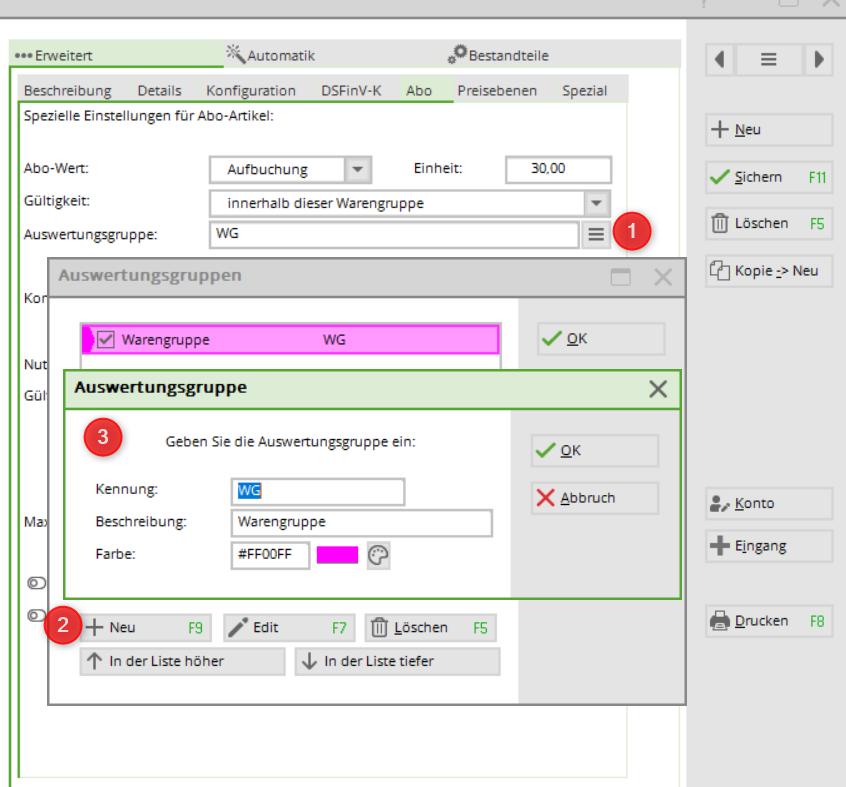Click the magenta color swatch
This screenshot has height=787, width=846.
337,555
